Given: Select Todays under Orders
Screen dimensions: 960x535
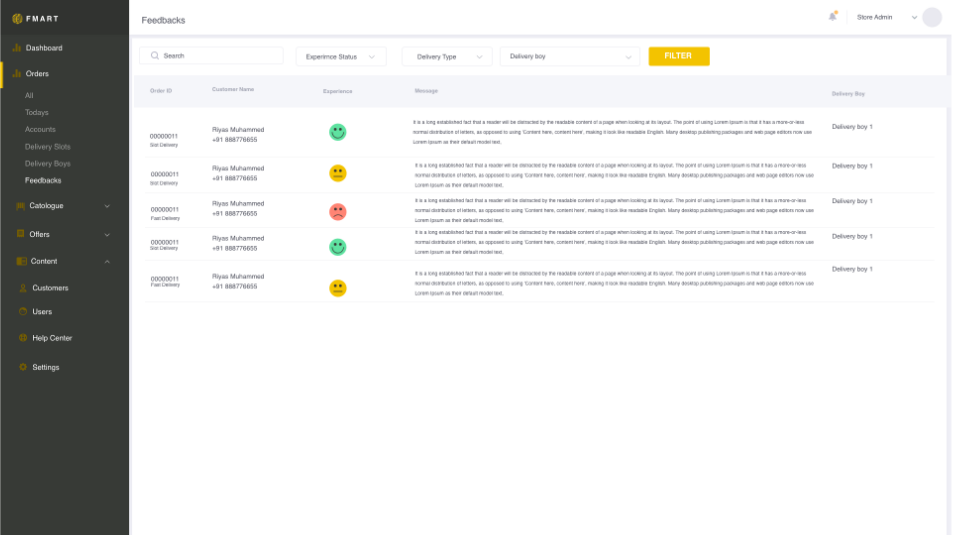Looking at the screenshot, I should point(37,113).
